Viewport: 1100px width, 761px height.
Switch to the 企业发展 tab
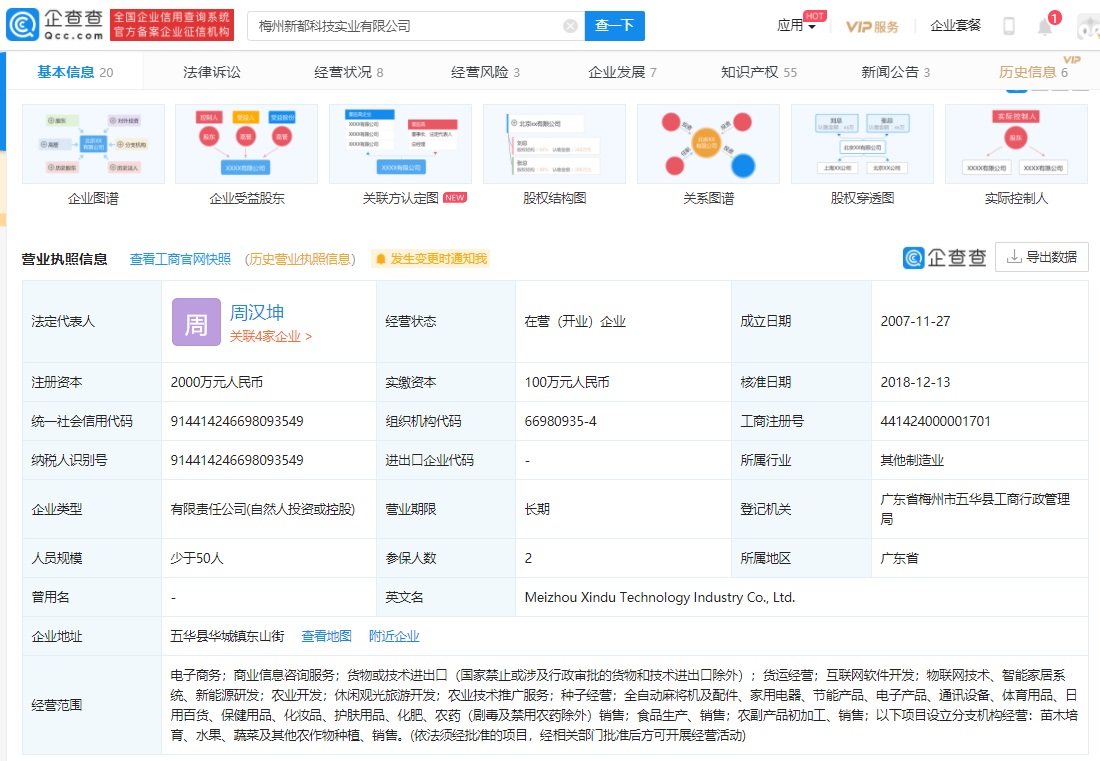click(x=622, y=72)
